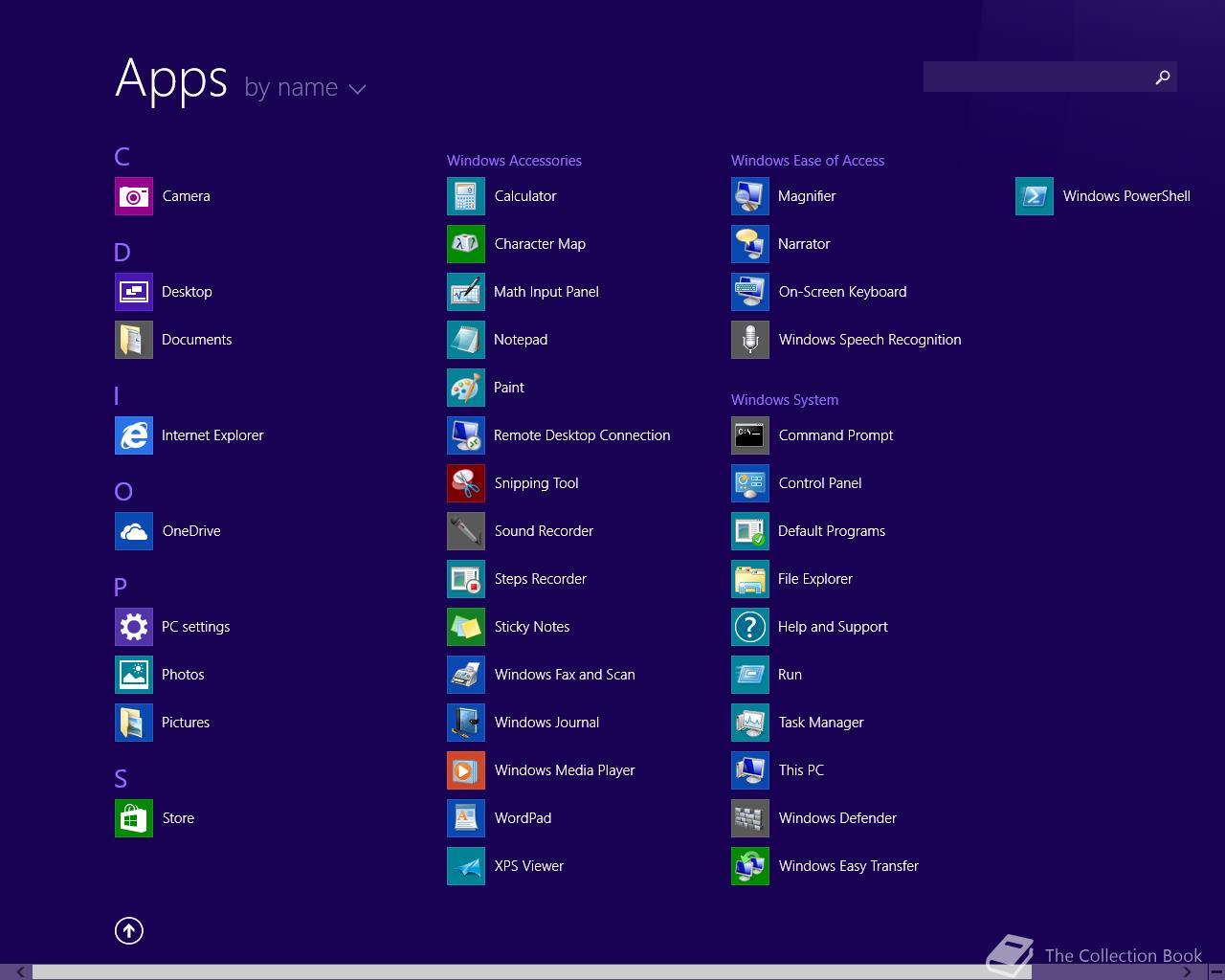1225x980 pixels.
Task: Open the Notepad icon
Action: (466, 340)
